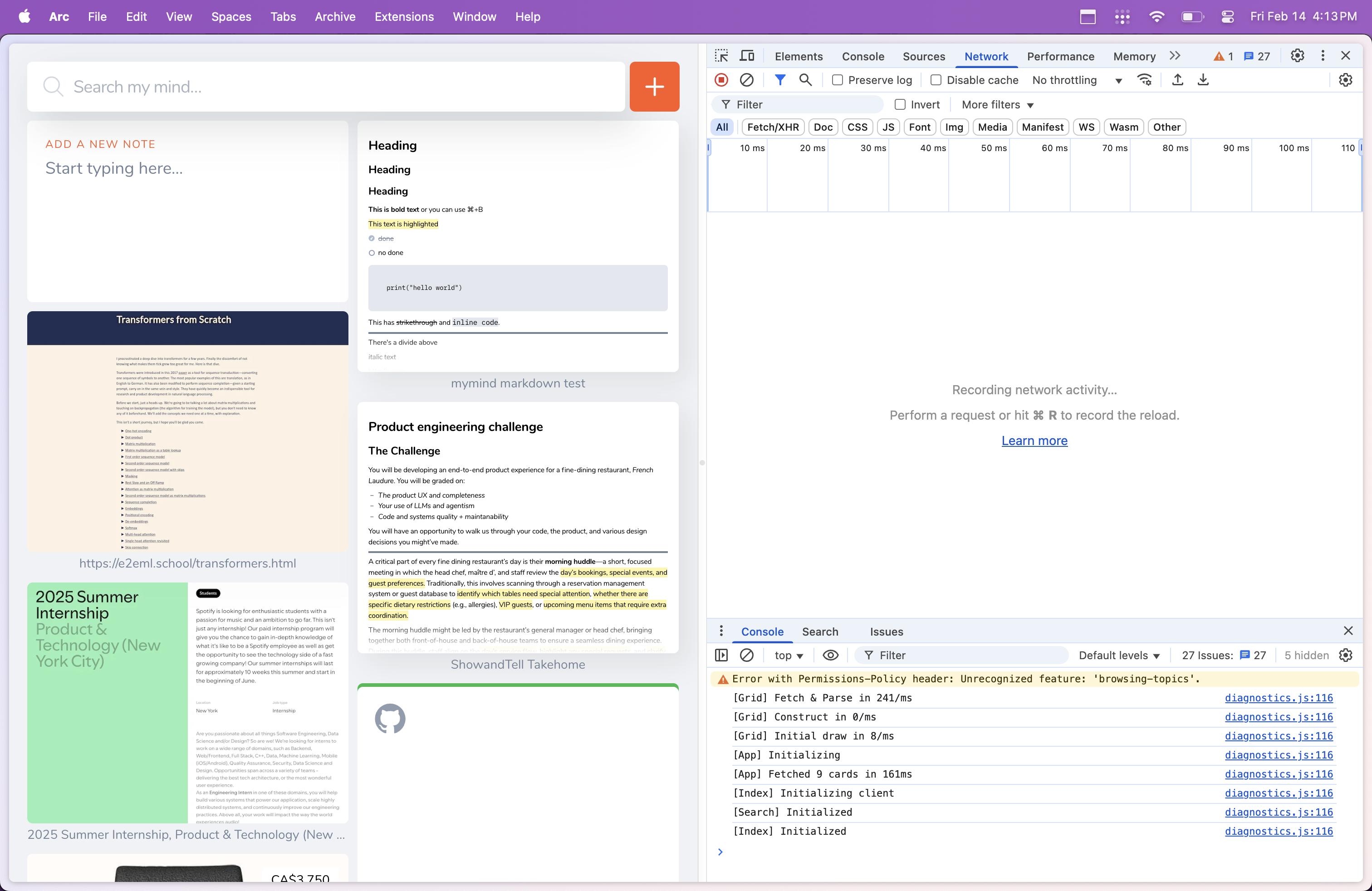Open network conditions panel
Screen dimensions: 1372x891
(1145, 80)
